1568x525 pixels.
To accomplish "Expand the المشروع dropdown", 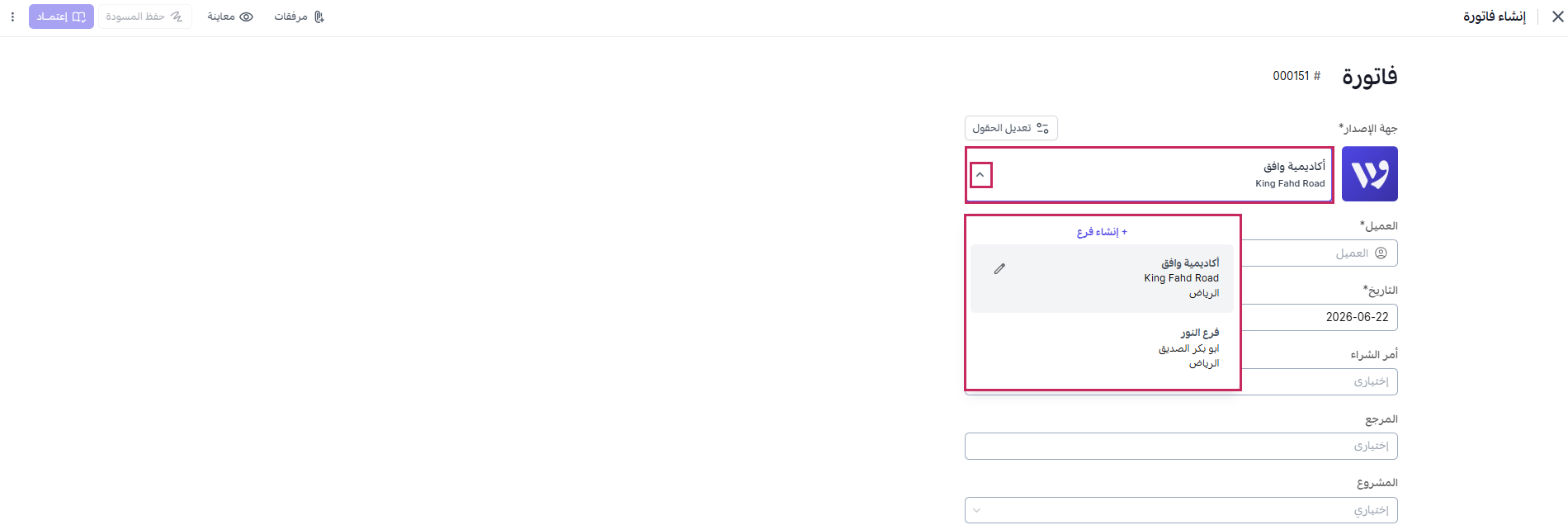I will pyautogui.click(x=977, y=510).
